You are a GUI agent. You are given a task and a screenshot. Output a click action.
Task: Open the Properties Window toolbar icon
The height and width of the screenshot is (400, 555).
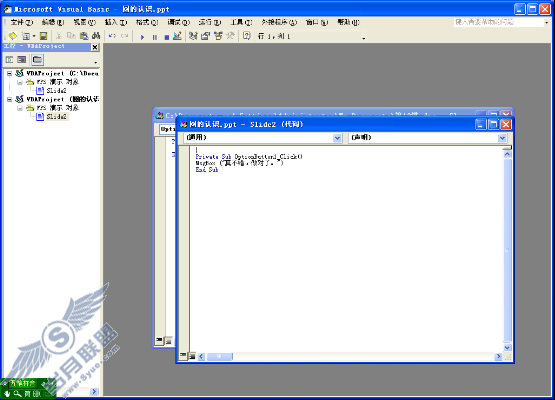coord(205,36)
